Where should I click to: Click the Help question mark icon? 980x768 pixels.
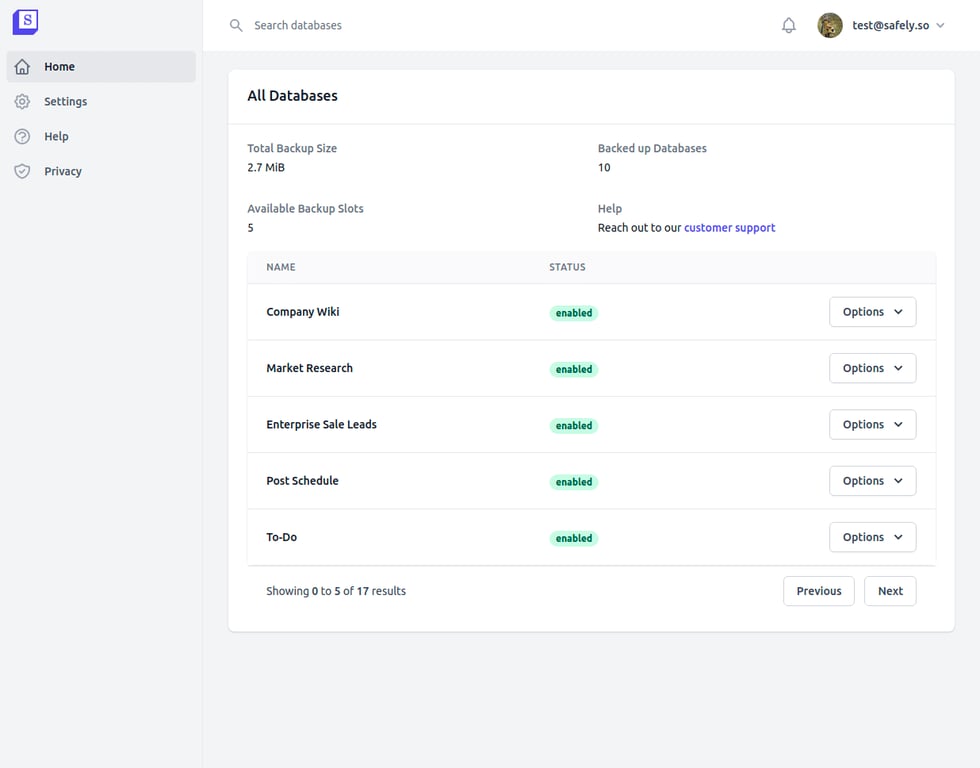tap(22, 137)
